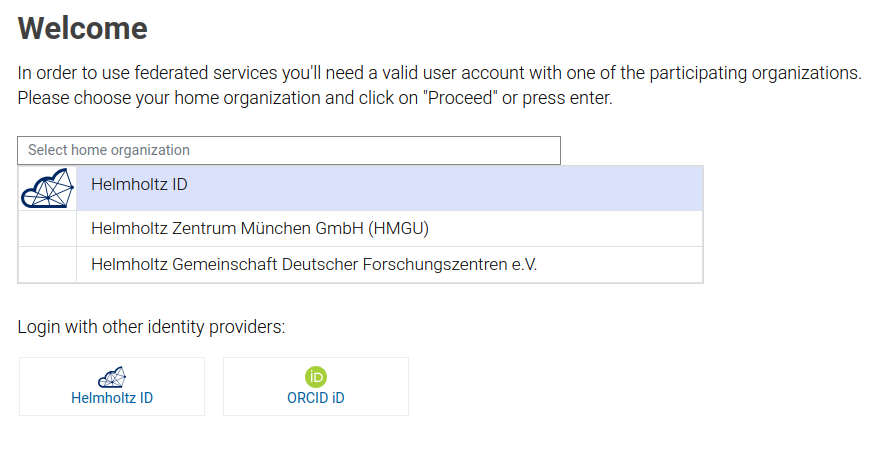The image size is (886, 457).
Task: Click the Helmholtz ID blue link text
Action: [x=112, y=398]
